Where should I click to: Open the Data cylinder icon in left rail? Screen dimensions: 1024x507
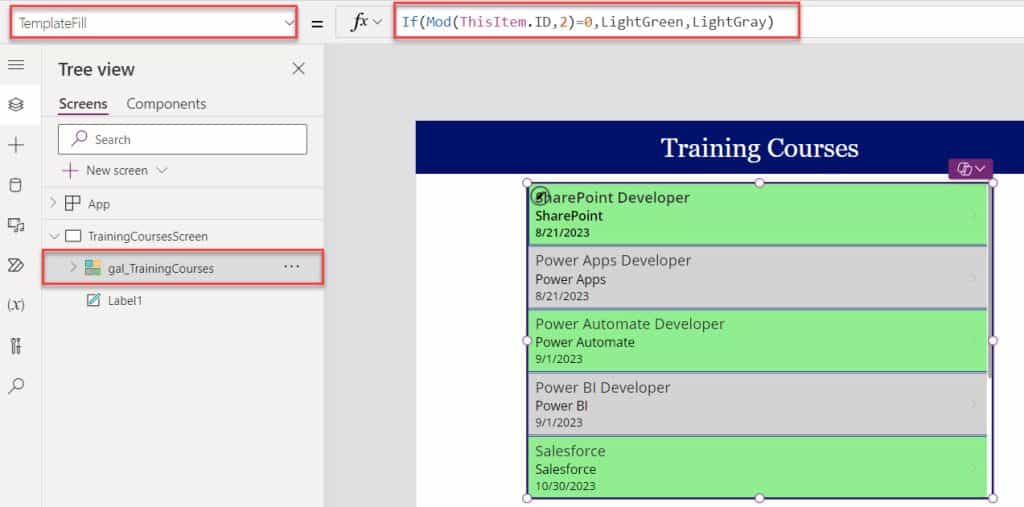[16, 186]
